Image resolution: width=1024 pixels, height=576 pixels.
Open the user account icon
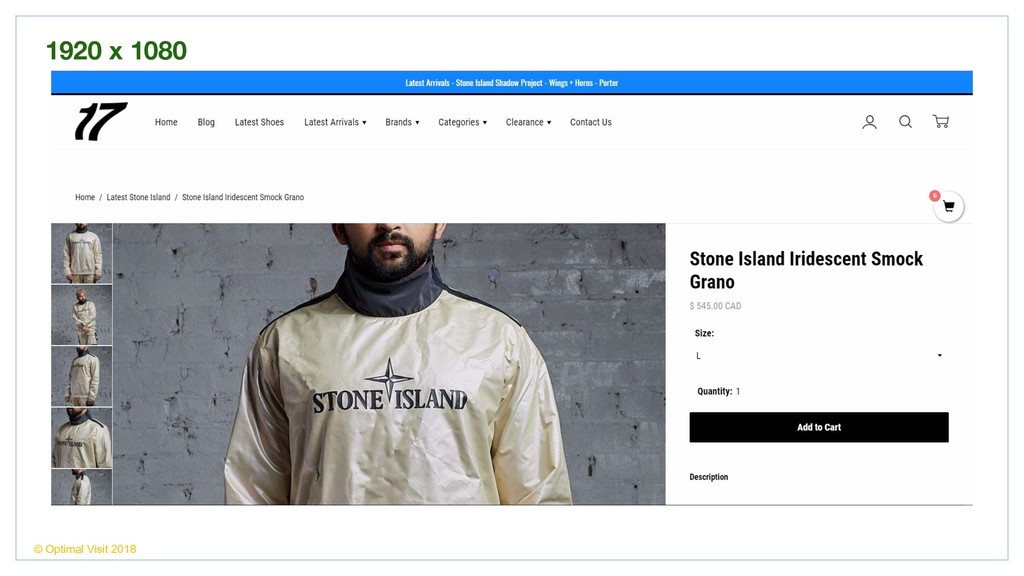click(869, 122)
